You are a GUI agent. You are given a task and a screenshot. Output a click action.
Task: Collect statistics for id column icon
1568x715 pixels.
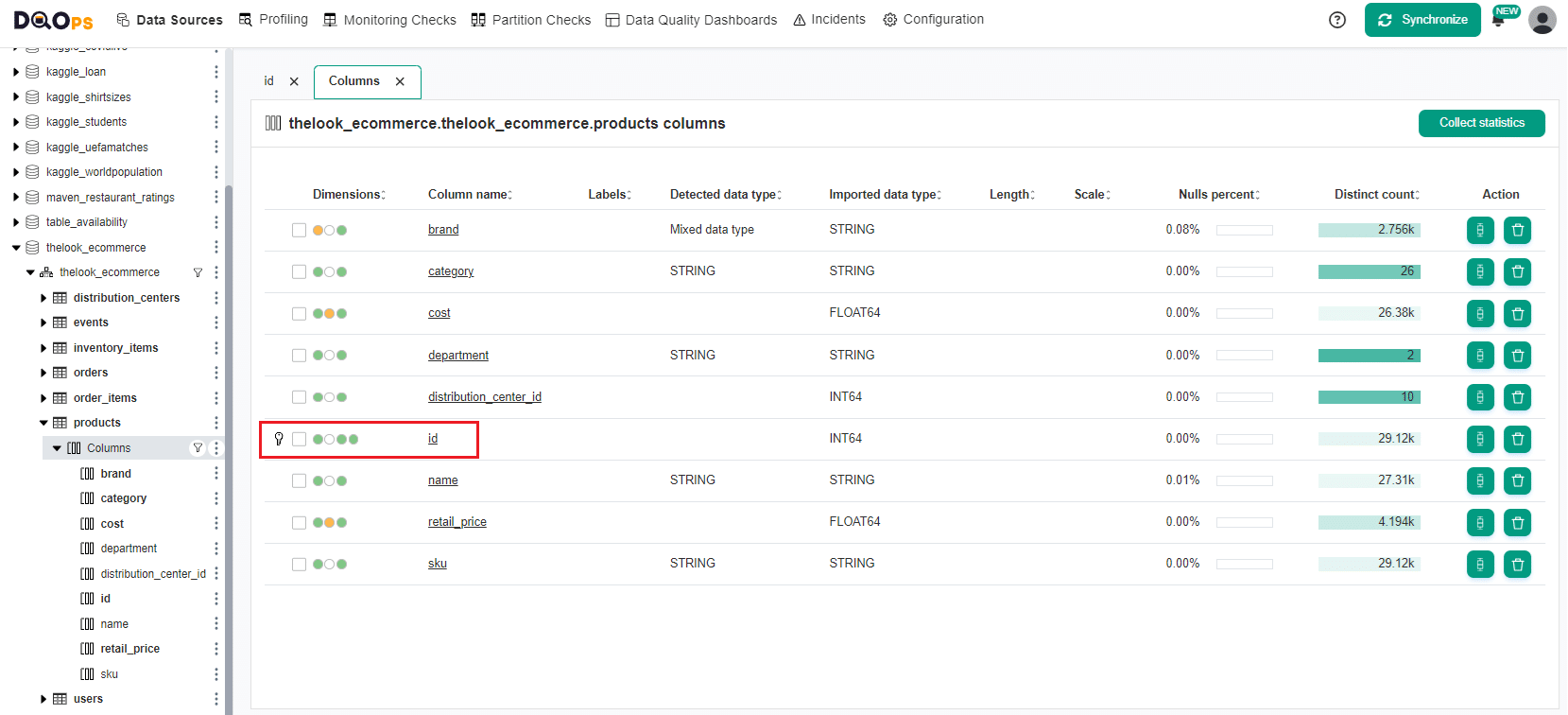click(1480, 439)
